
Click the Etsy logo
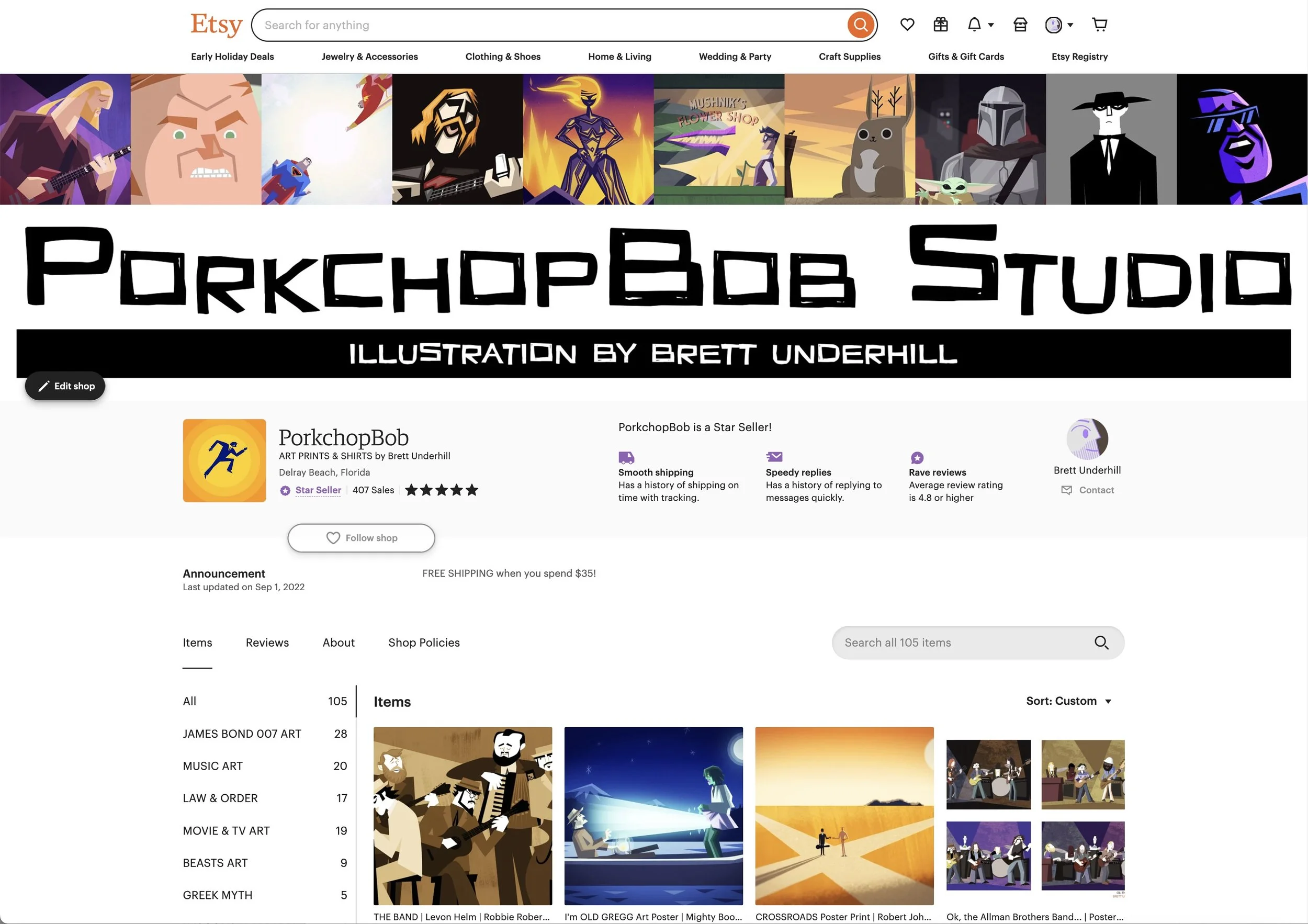[x=216, y=25]
